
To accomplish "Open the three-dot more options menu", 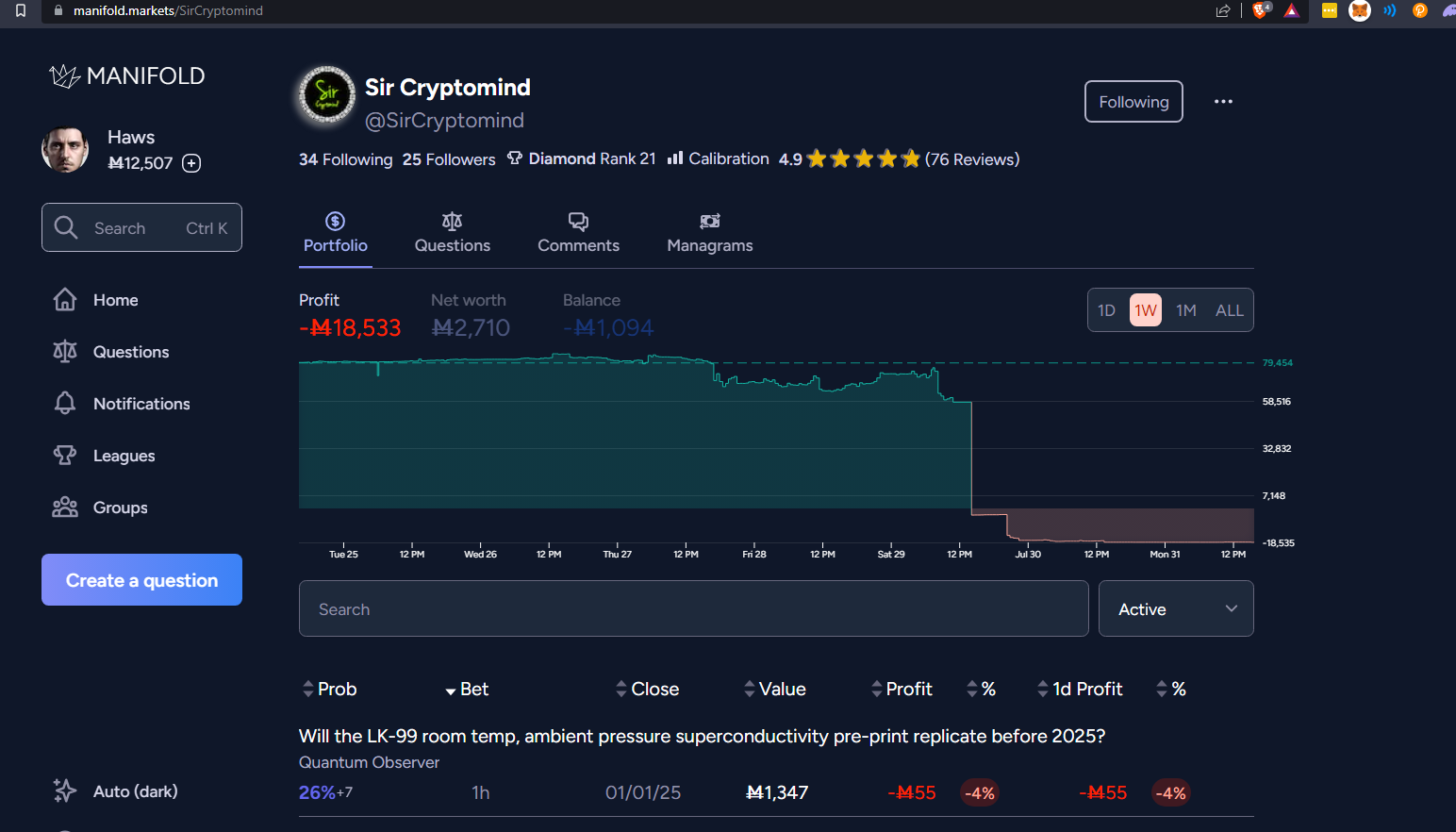I will [1223, 101].
